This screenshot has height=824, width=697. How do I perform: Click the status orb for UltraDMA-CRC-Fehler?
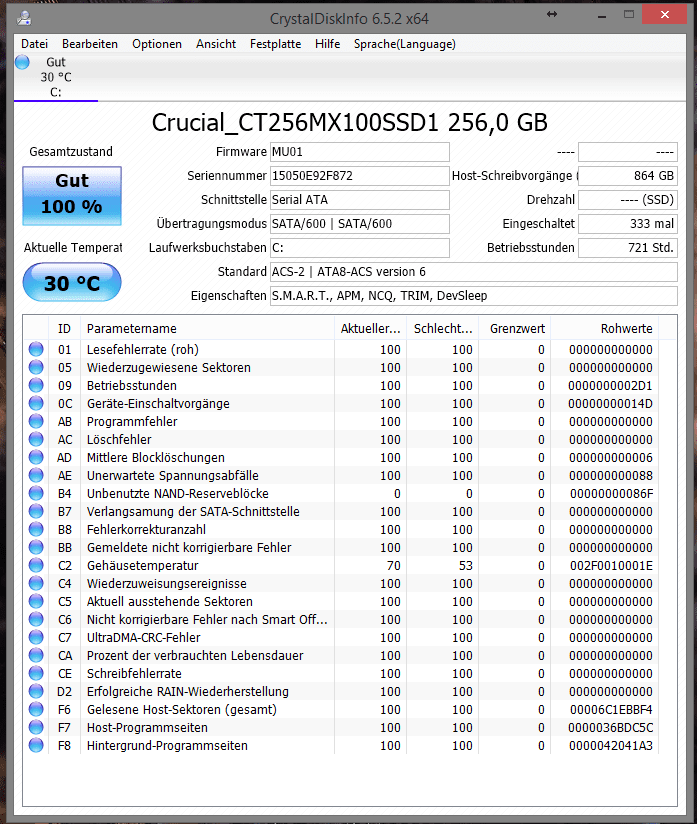pyautogui.click(x=36, y=637)
